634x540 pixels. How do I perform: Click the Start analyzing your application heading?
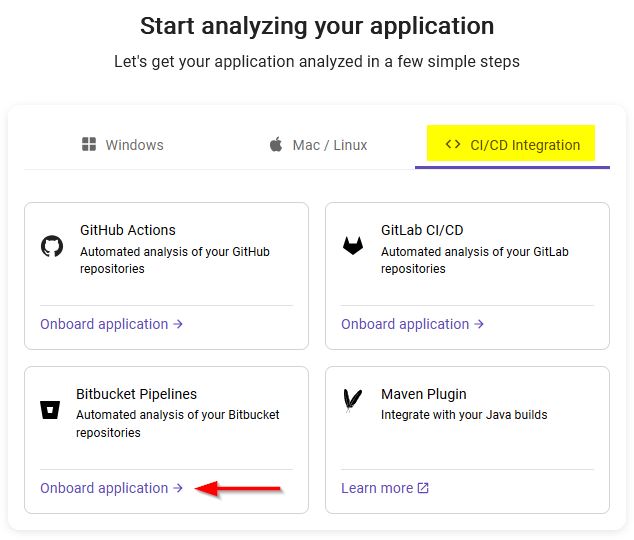pyautogui.click(x=317, y=26)
